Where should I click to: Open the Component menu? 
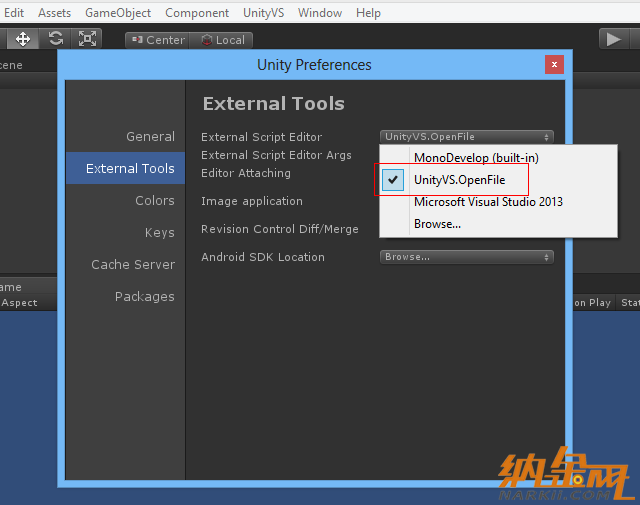[x=197, y=13]
